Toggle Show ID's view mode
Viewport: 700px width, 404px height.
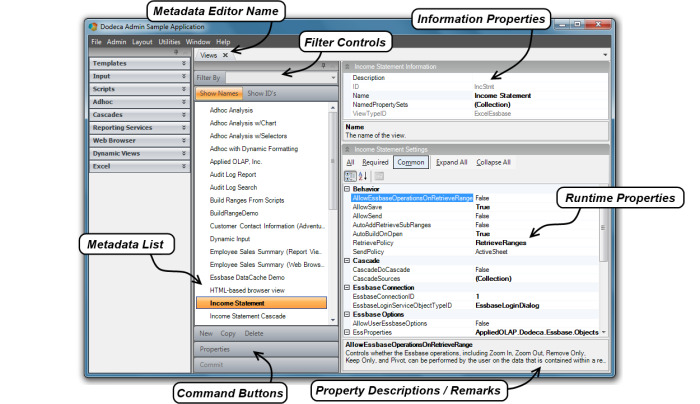coord(262,93)
